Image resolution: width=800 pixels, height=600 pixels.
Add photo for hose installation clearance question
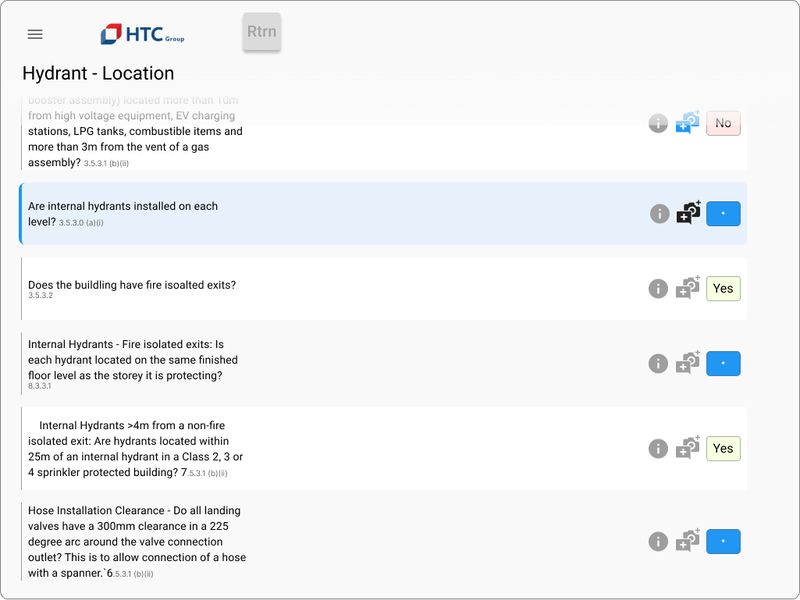[688, 540]
